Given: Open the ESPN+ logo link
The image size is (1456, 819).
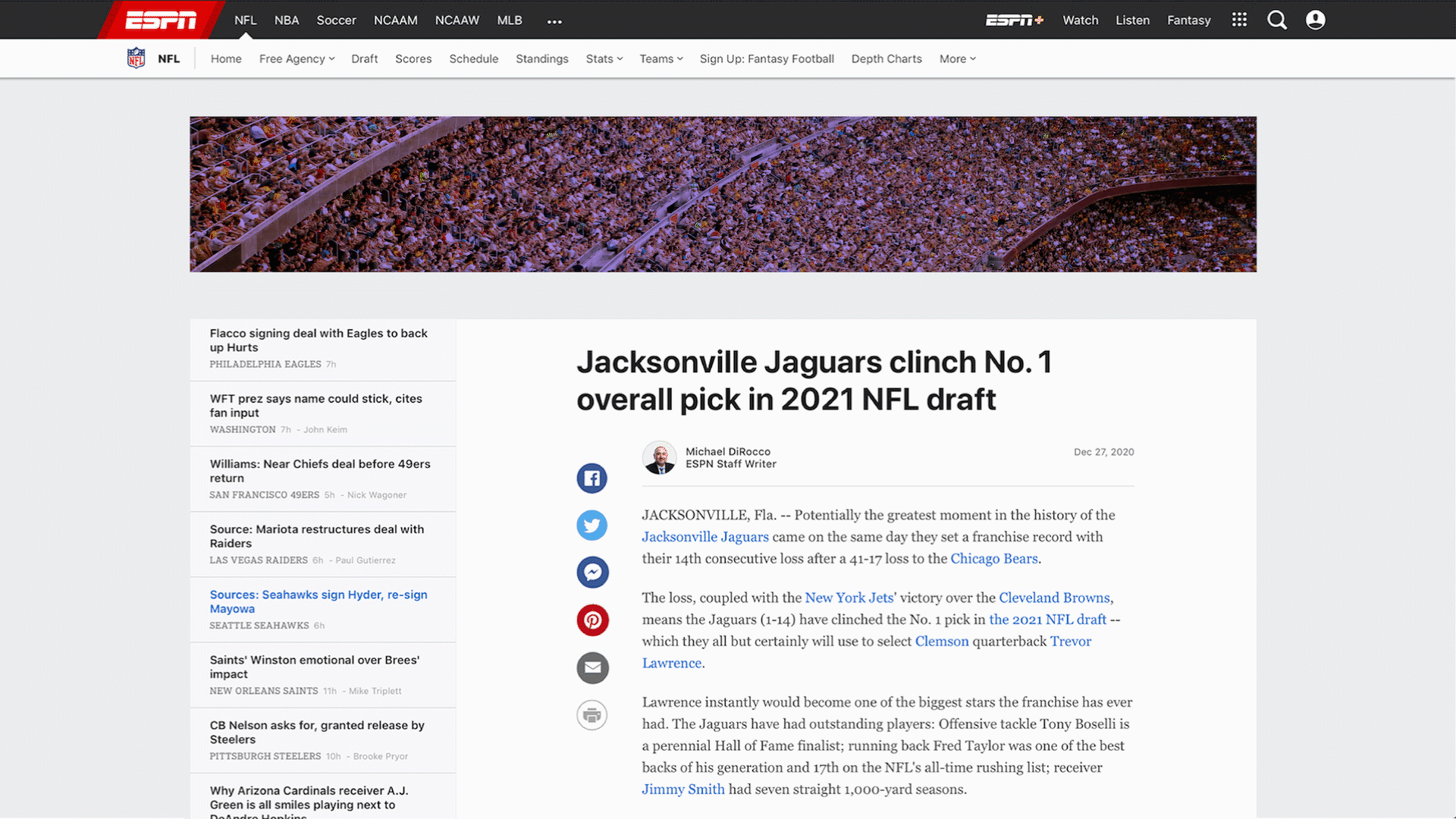Looking at the screenshot, I should [x=1015, y=20].
